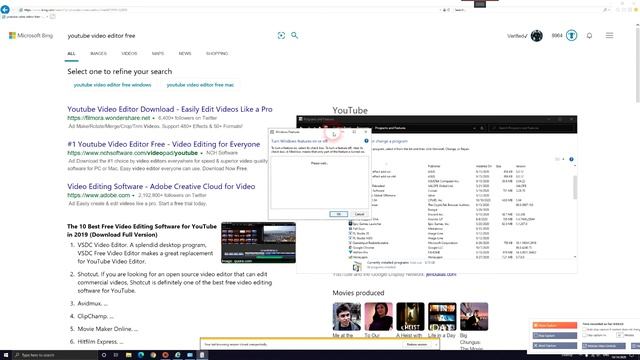
Task: Sort programs by Publisher column header
Action: tap(434, 166)
